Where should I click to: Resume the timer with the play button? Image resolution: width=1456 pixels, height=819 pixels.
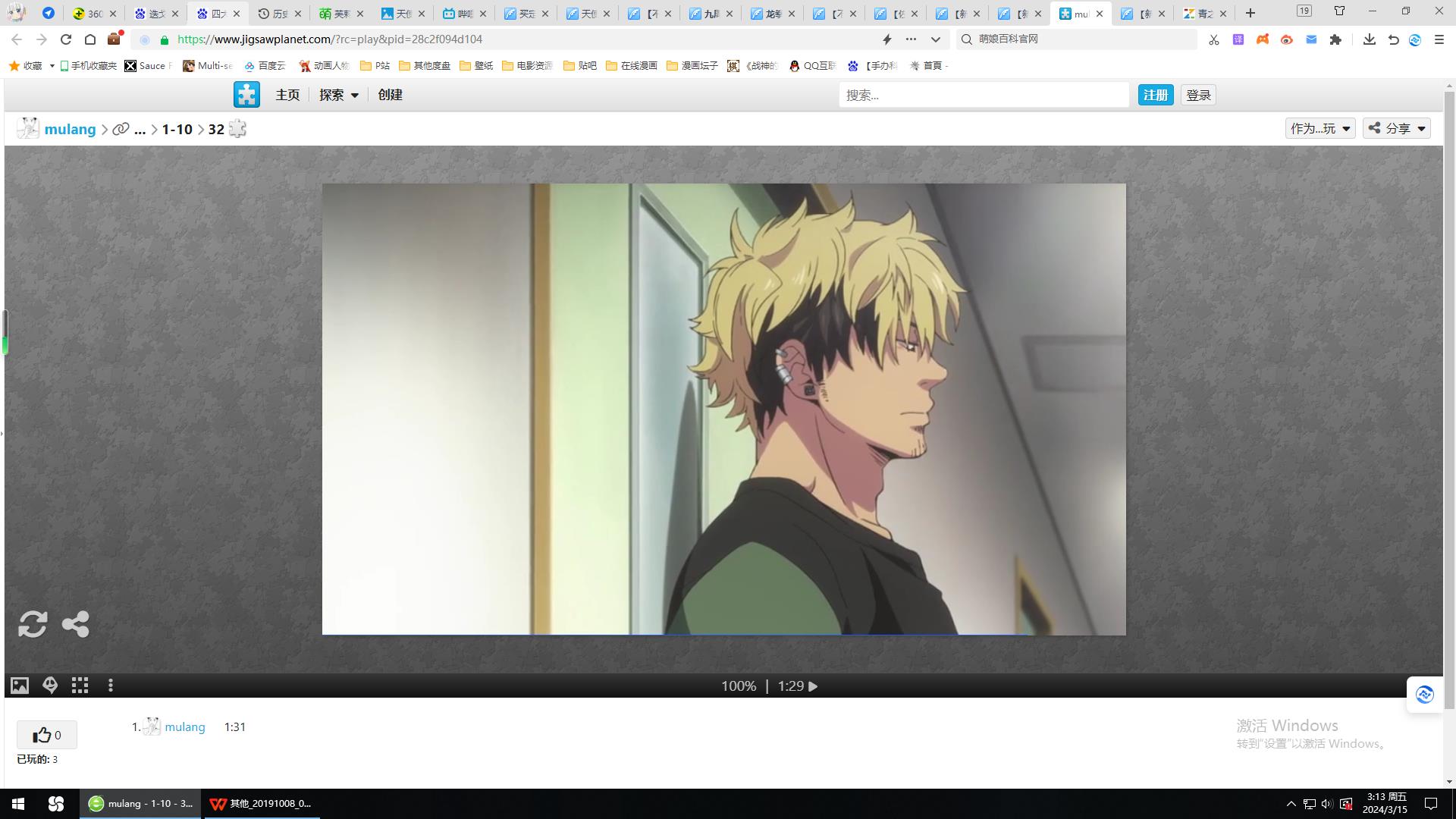pyautogui.click(x=813, y=686)
